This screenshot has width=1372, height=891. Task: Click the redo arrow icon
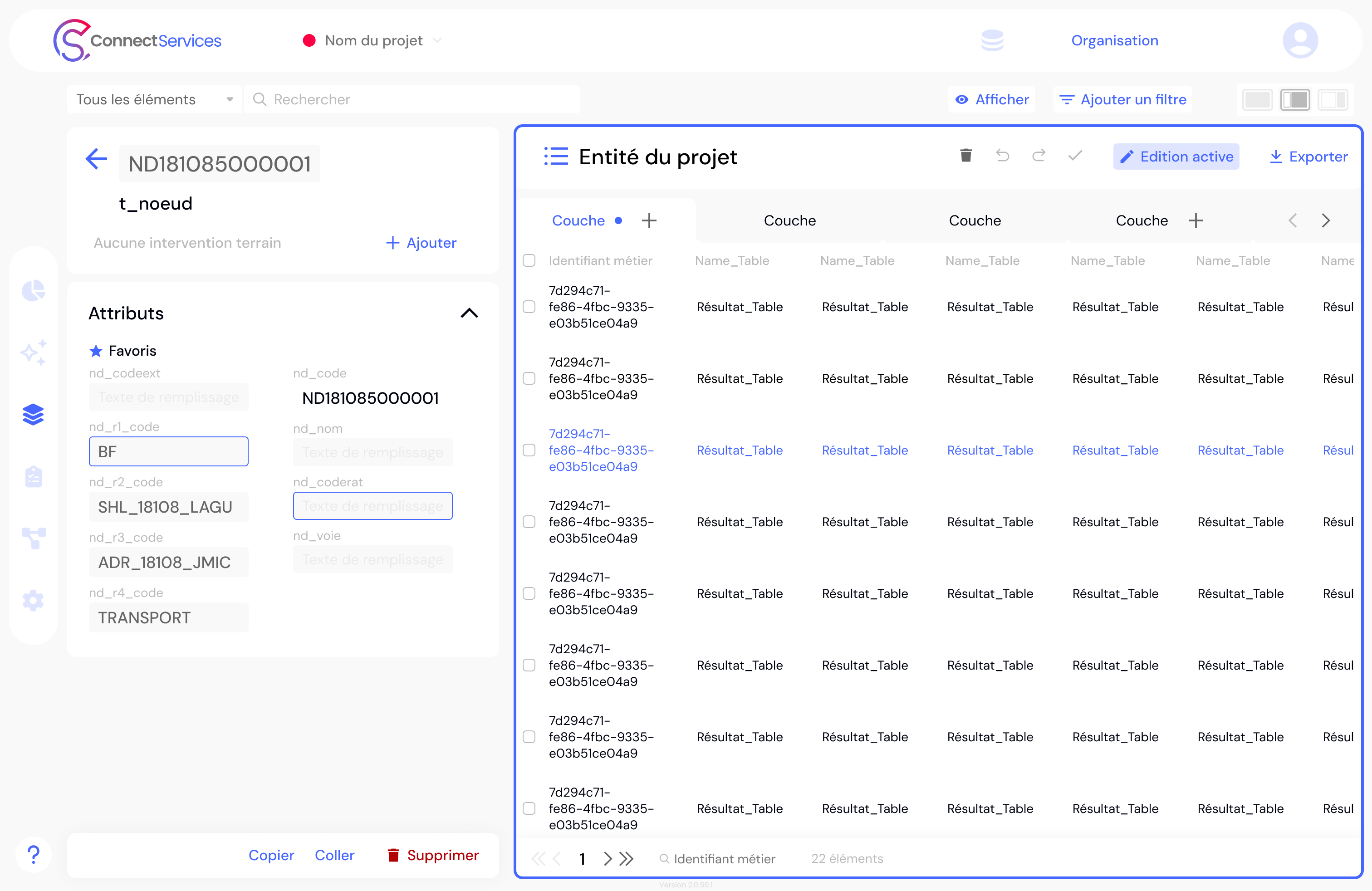[x=1039, y=156]
